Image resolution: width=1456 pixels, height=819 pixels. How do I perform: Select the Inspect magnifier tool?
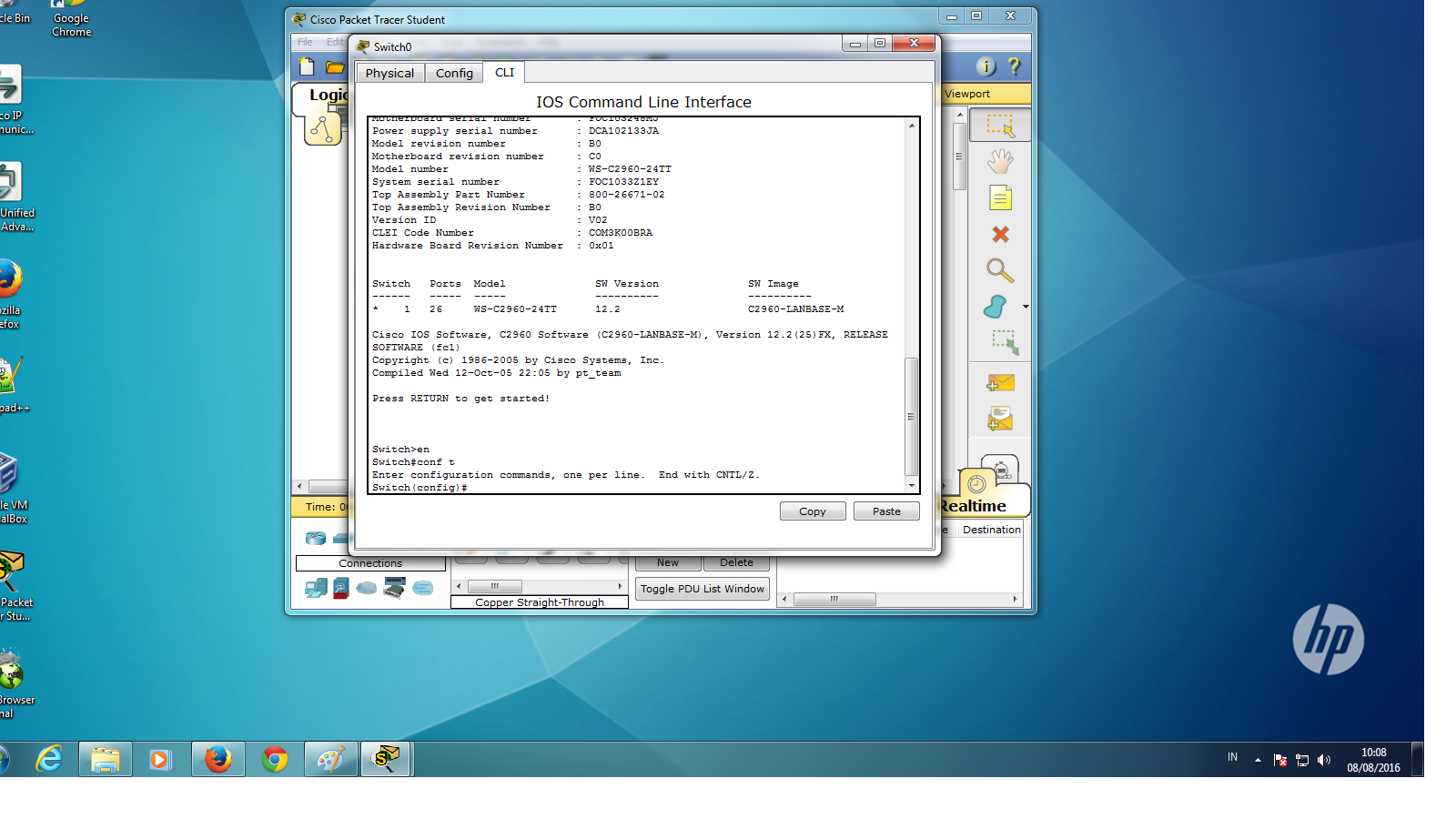(1000, 270)
